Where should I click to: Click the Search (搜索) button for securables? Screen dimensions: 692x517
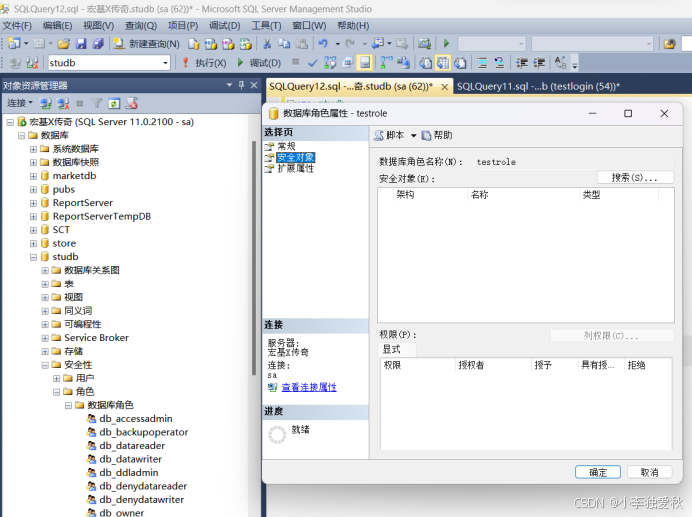(x=635, y=177)
